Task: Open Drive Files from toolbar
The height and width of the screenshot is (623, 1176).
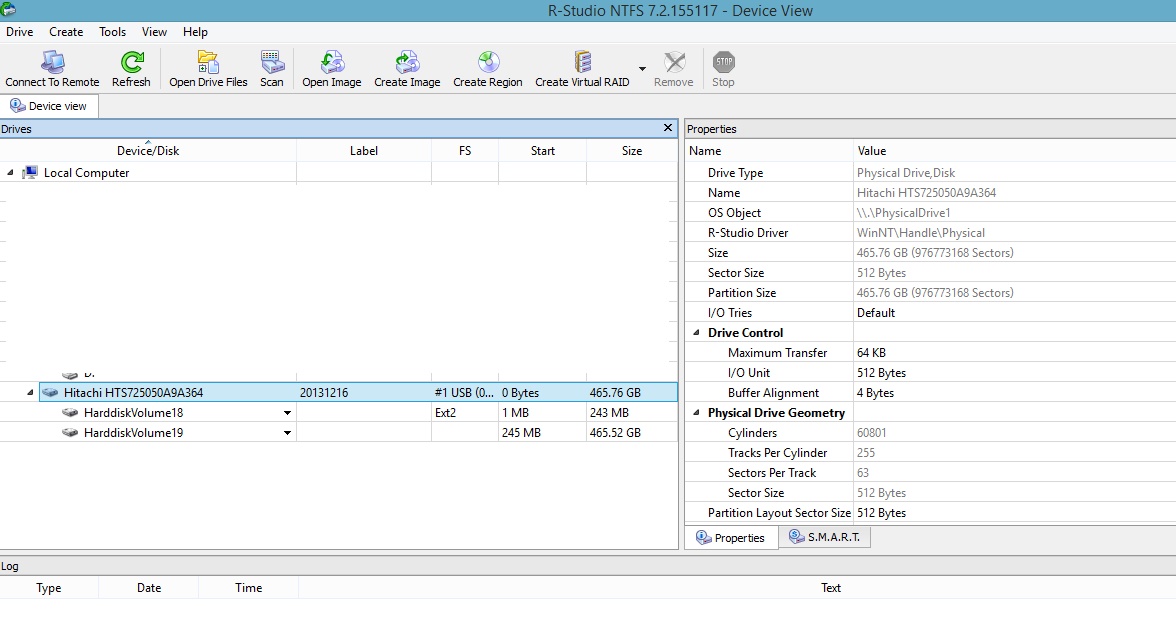Action: [x=208, y=62]
